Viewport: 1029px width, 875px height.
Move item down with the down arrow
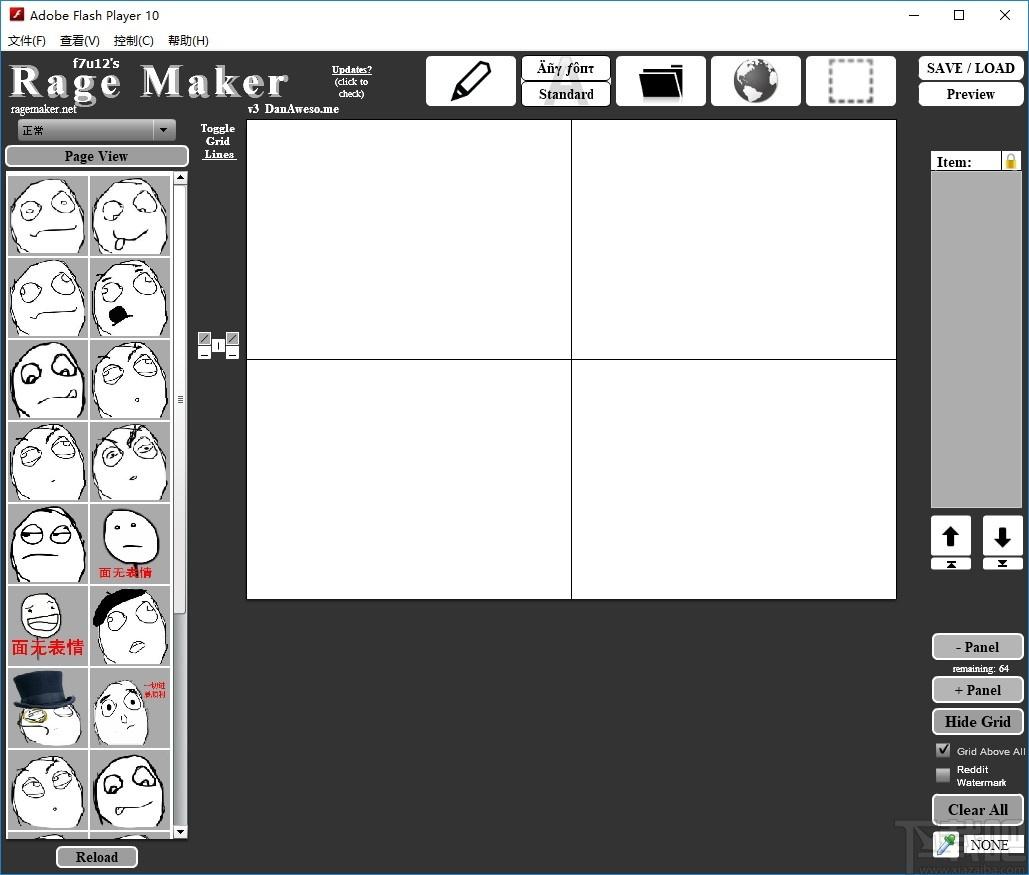[x=1002, y=536]
